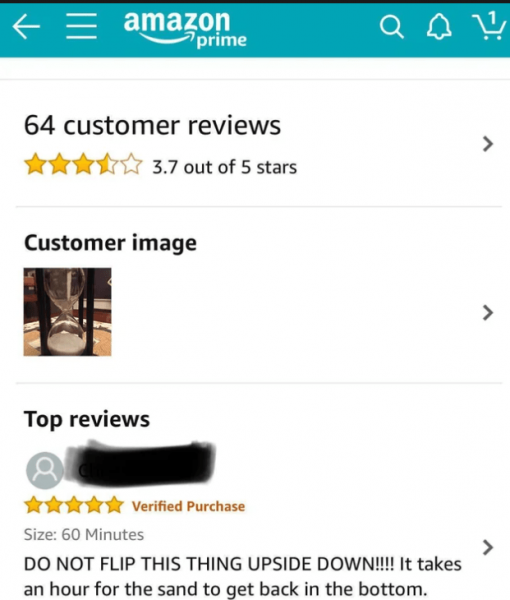Tap the Amazon Prime logo

tap(185, 29)
